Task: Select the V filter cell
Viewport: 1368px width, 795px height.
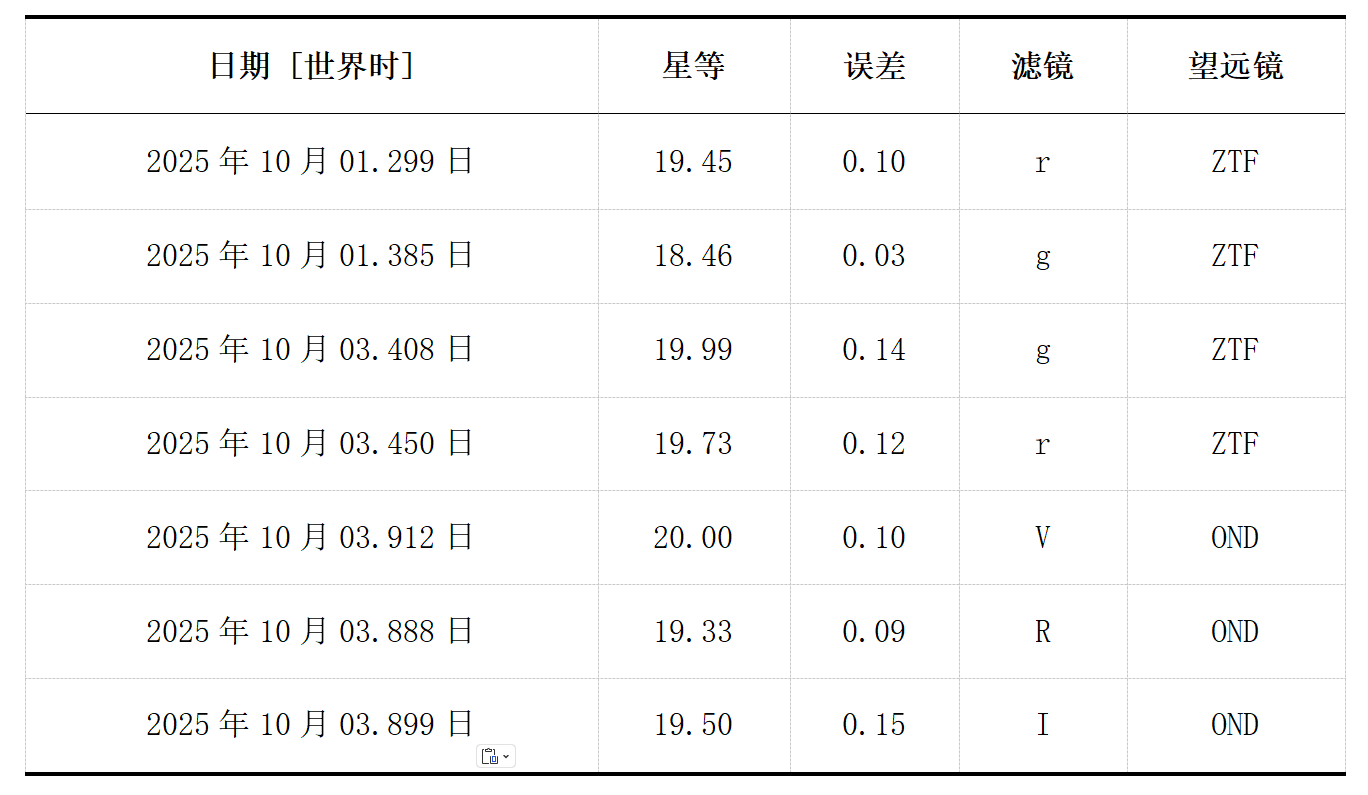Action: click(1042, 538)
